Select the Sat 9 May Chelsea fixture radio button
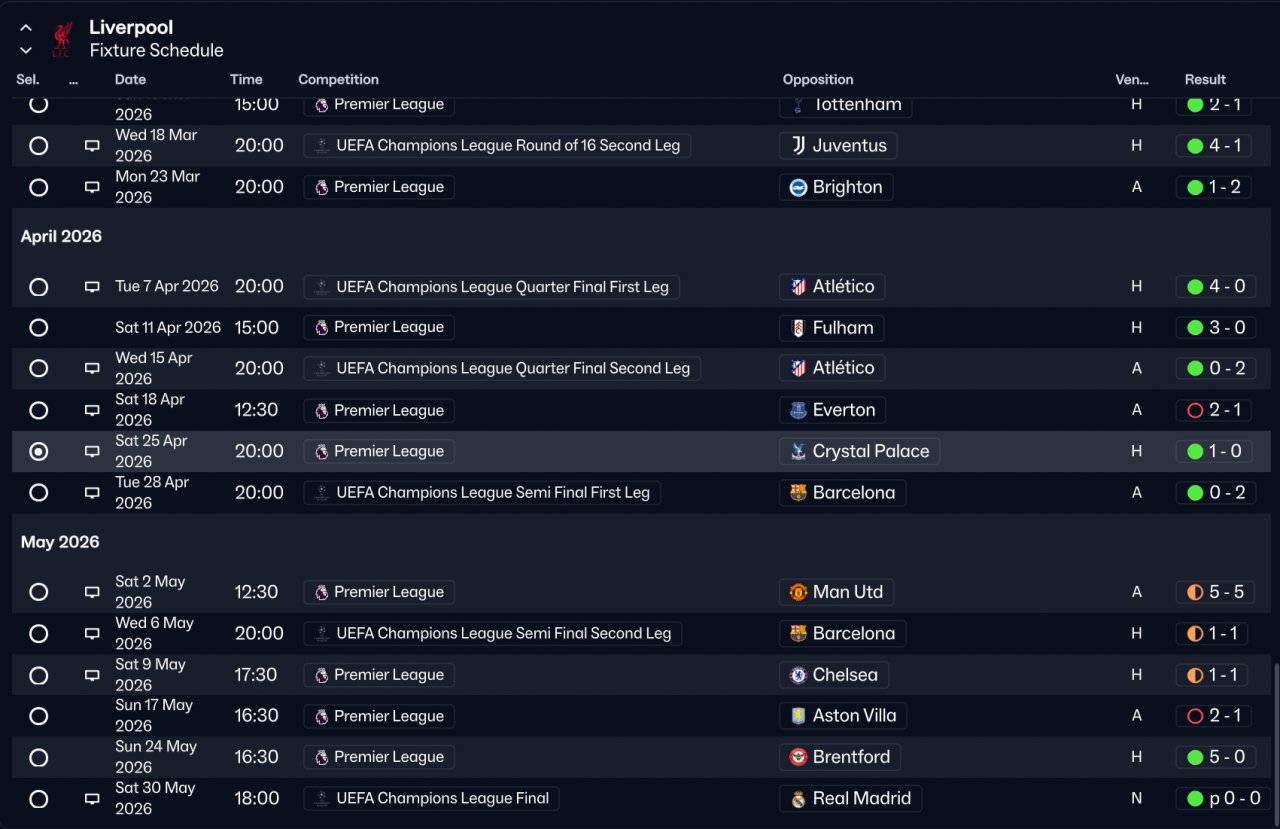 pyautogui.click(x=38, y=675)
